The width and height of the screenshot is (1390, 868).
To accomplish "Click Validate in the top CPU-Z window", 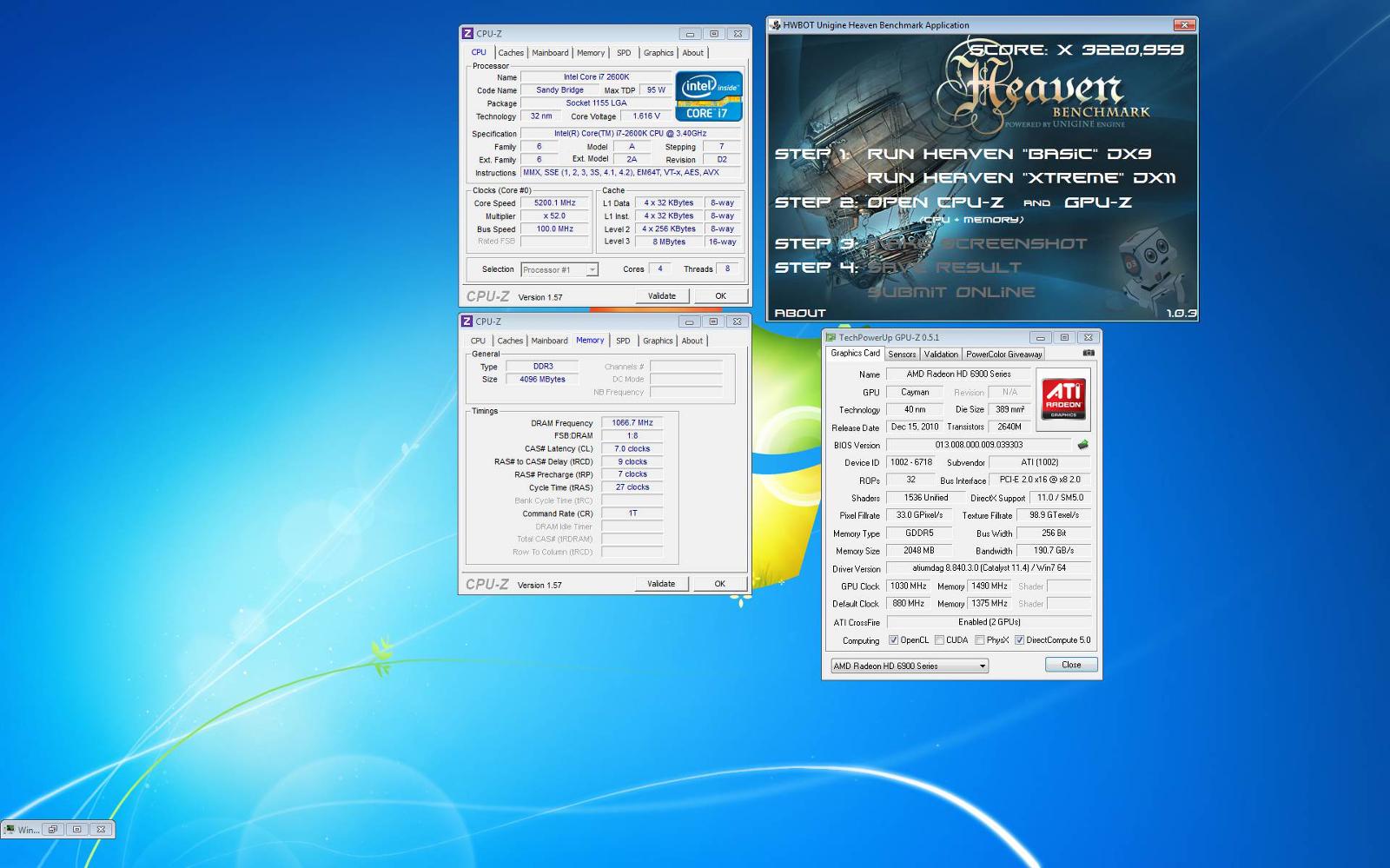I will click(x=662, y=296).
